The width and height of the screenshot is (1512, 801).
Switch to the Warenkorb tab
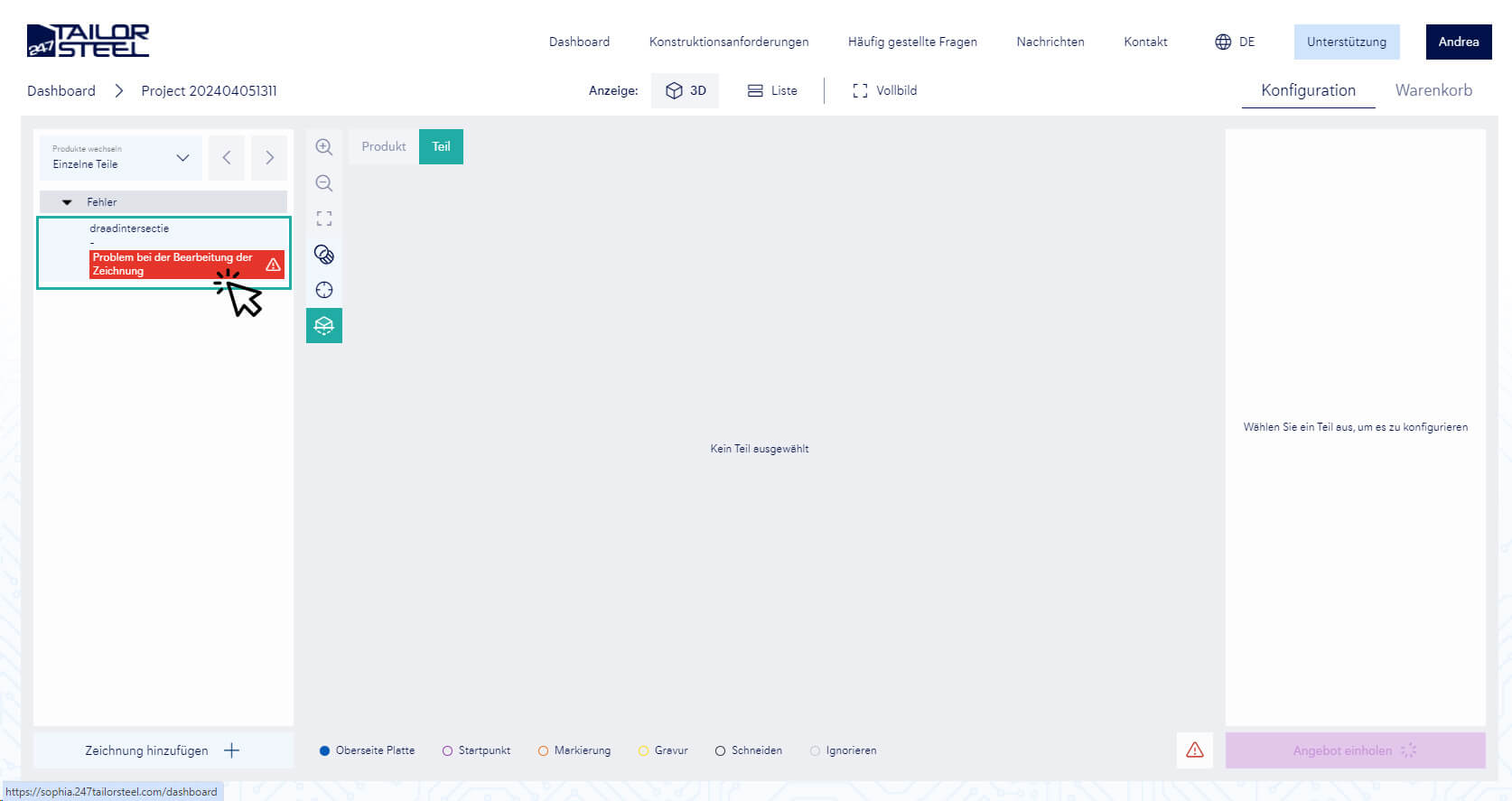click(x=1433, y=90)
